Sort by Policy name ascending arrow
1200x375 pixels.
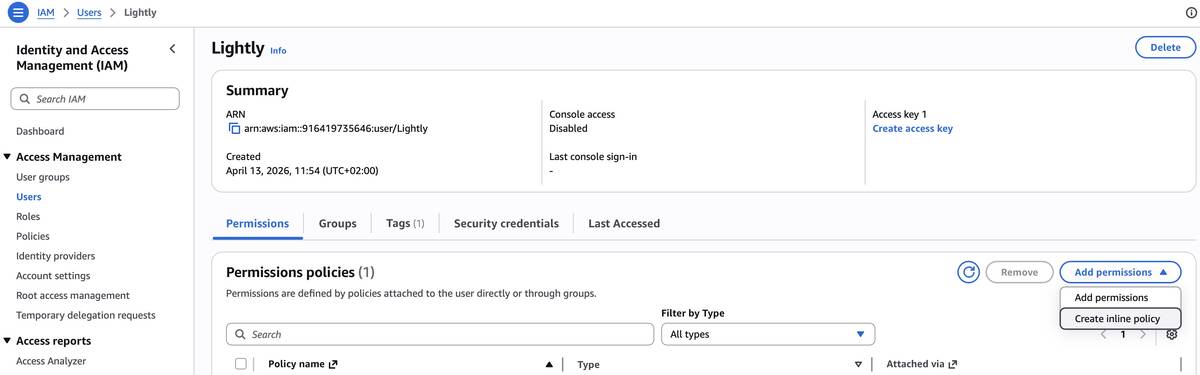point(549,364)
